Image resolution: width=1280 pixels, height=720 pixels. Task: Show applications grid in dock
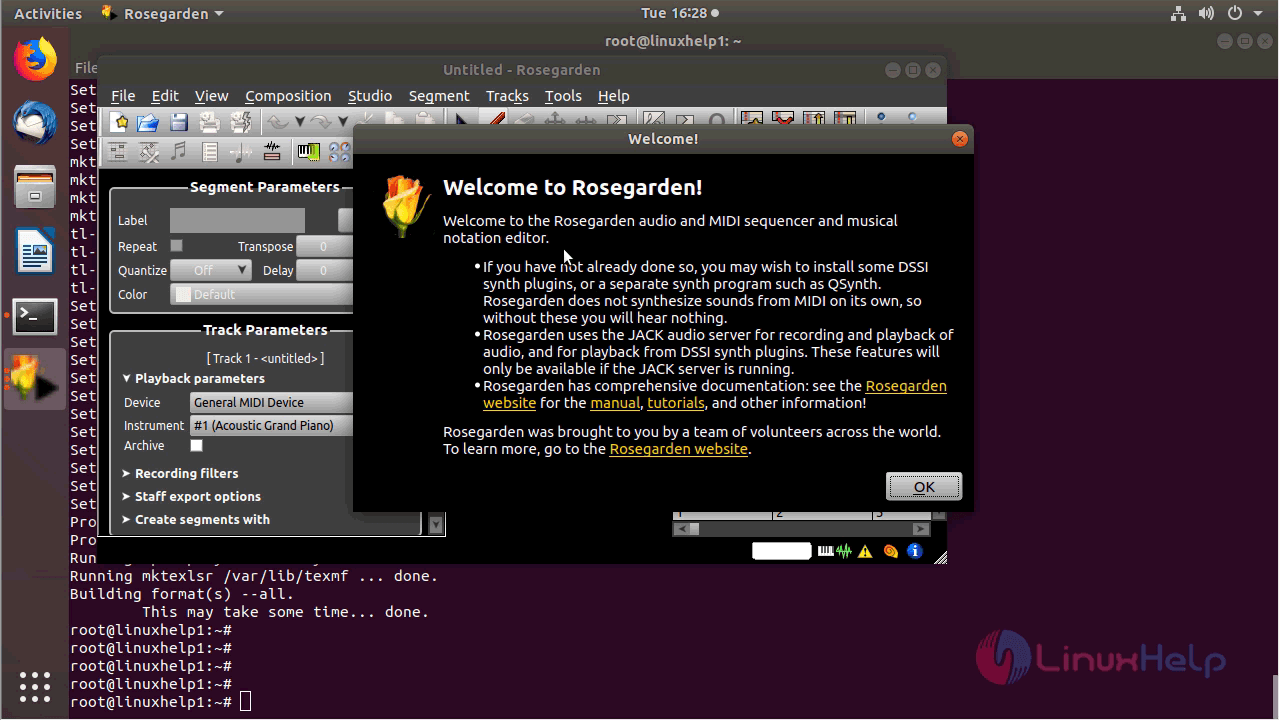(x=35, y=686)
